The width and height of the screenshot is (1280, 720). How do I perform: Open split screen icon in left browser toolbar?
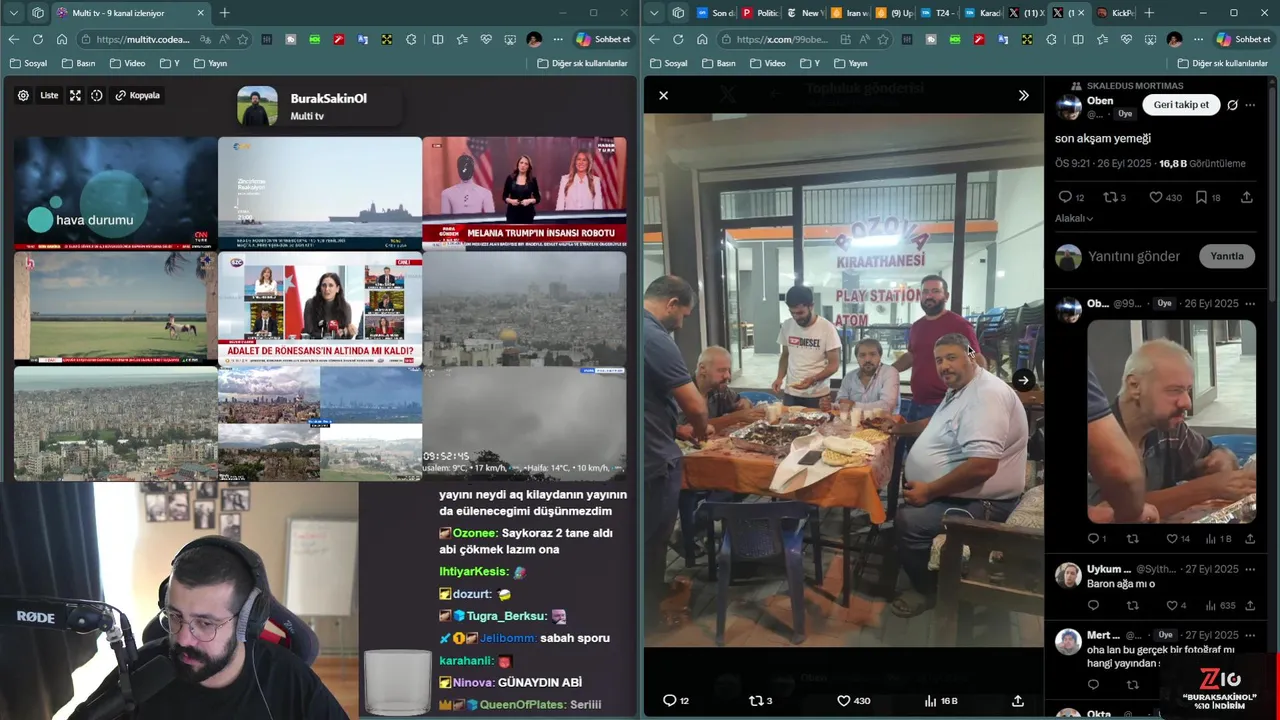click(x=438, y=40)
